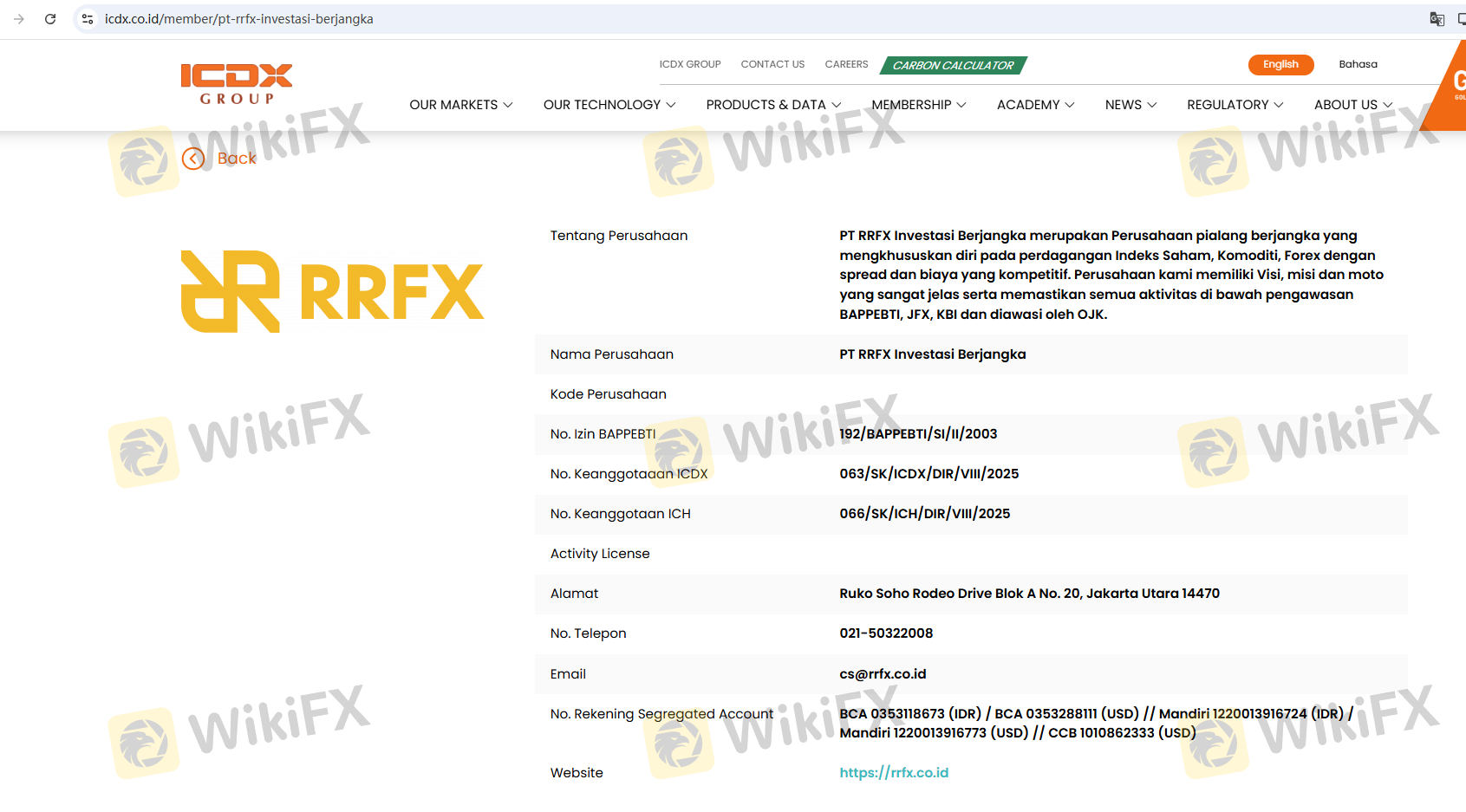Click the browser address bar URL
The image size is (1466, 812).
tap(239, 19)
